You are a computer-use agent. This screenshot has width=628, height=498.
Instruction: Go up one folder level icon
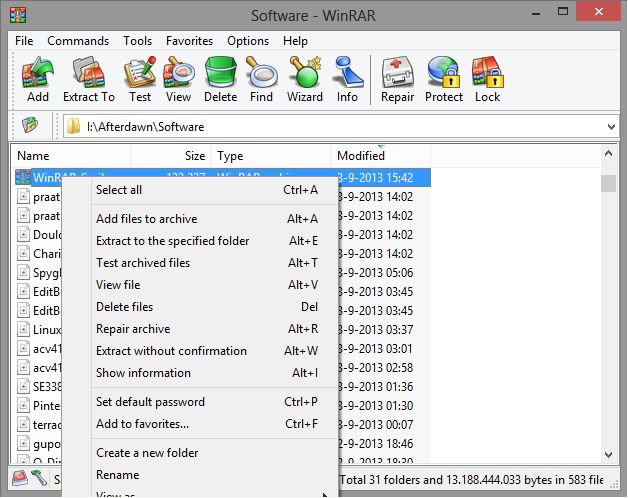click(30, 126)
